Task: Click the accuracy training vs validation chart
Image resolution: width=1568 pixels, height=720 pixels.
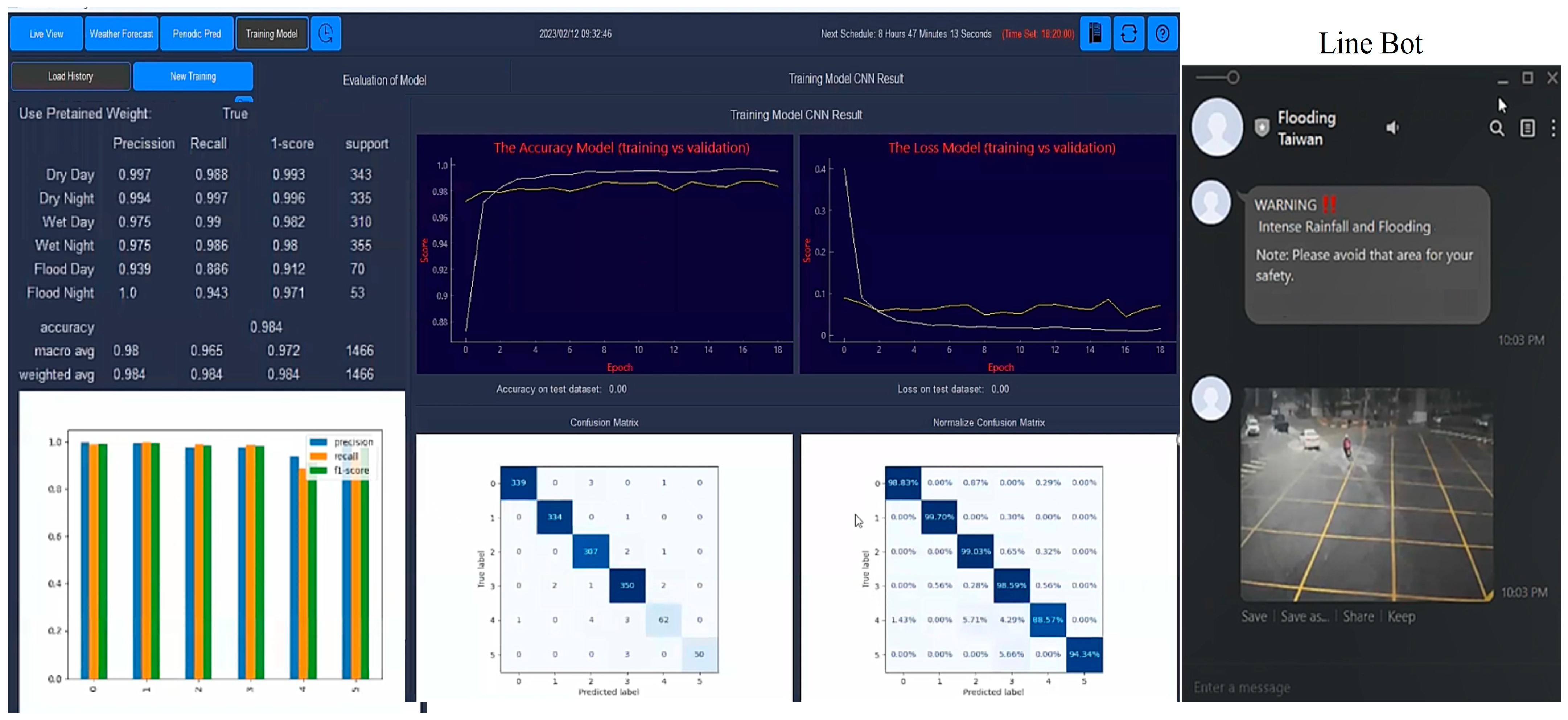Action: pyautogui.click(x=604, y=253)
